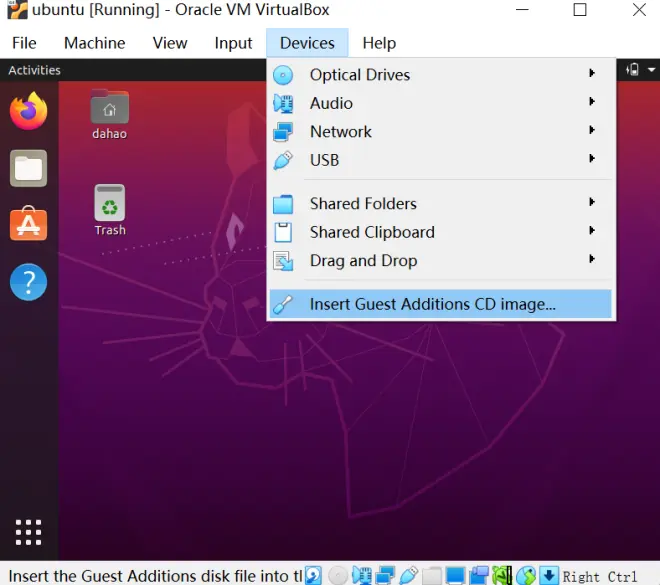The image size is (660, 585).
Task: Click the green CPU status bar indicator
Action: (x=502, y=575)
